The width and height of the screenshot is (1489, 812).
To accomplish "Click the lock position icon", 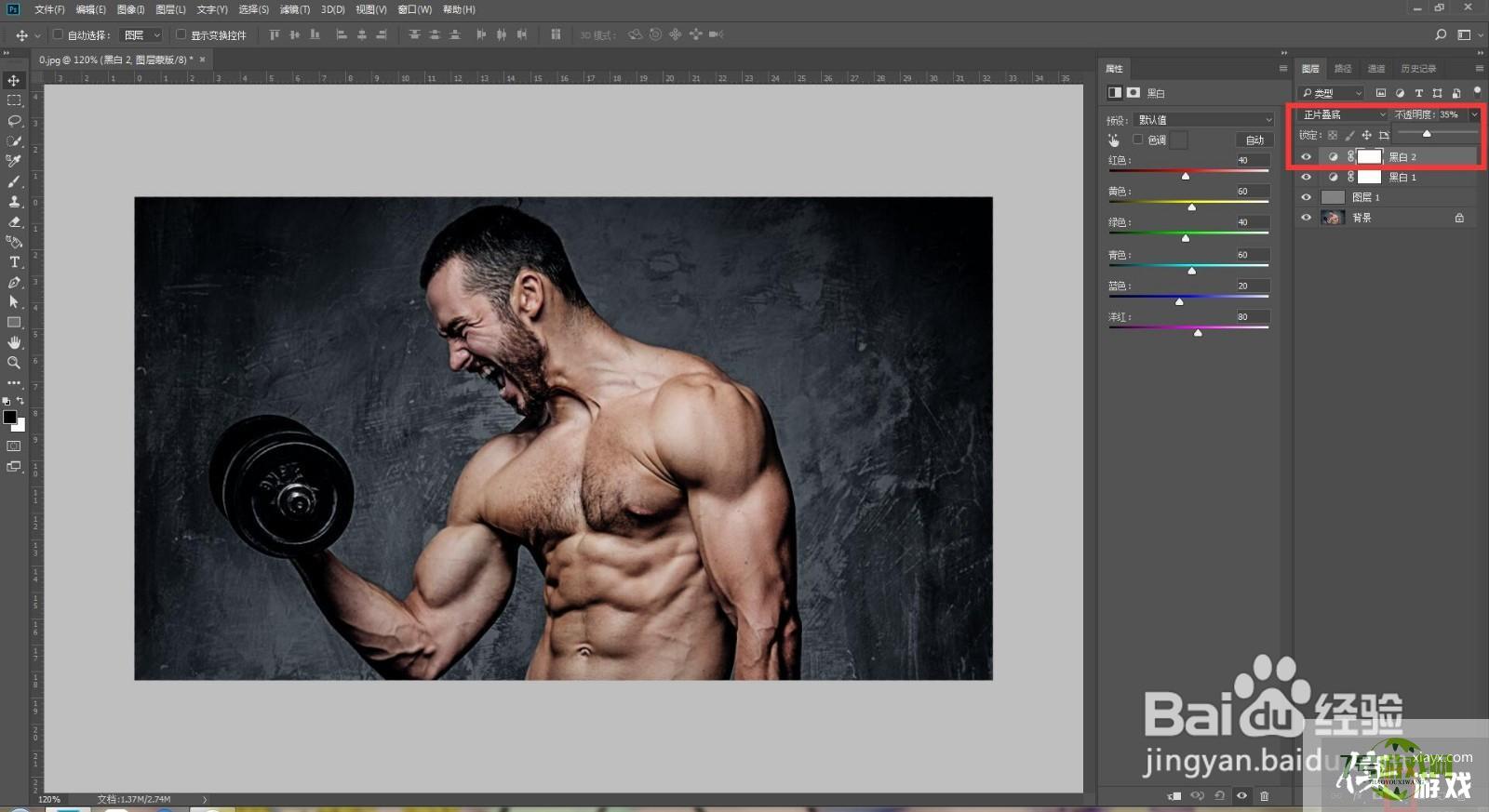I will click(x=1366, y=135).
